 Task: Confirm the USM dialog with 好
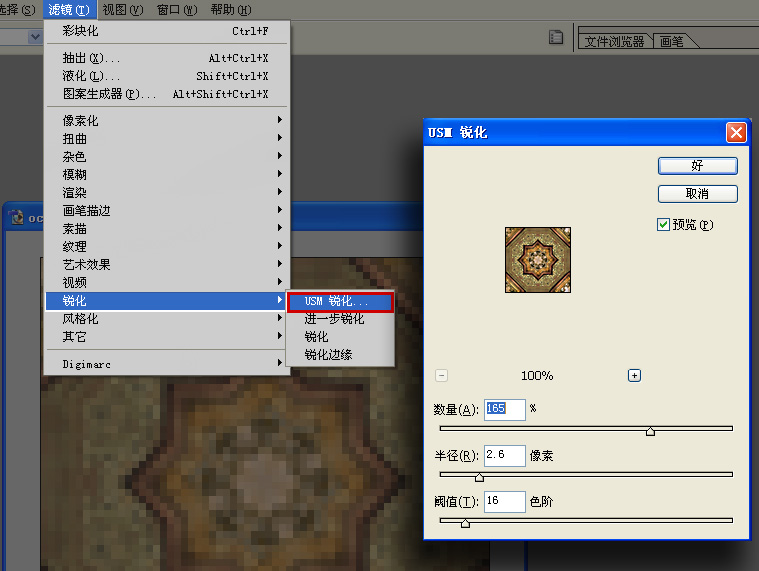click(698, 166)
